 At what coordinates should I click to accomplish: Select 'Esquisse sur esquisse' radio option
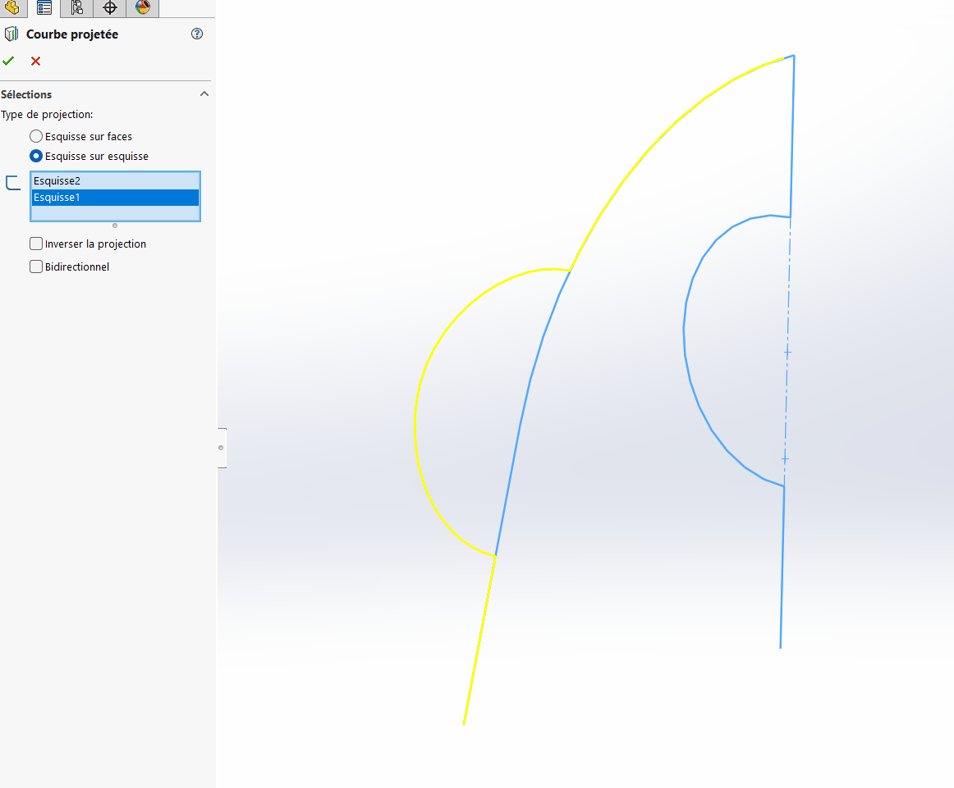pyautogui.click(x=36, y=156)
